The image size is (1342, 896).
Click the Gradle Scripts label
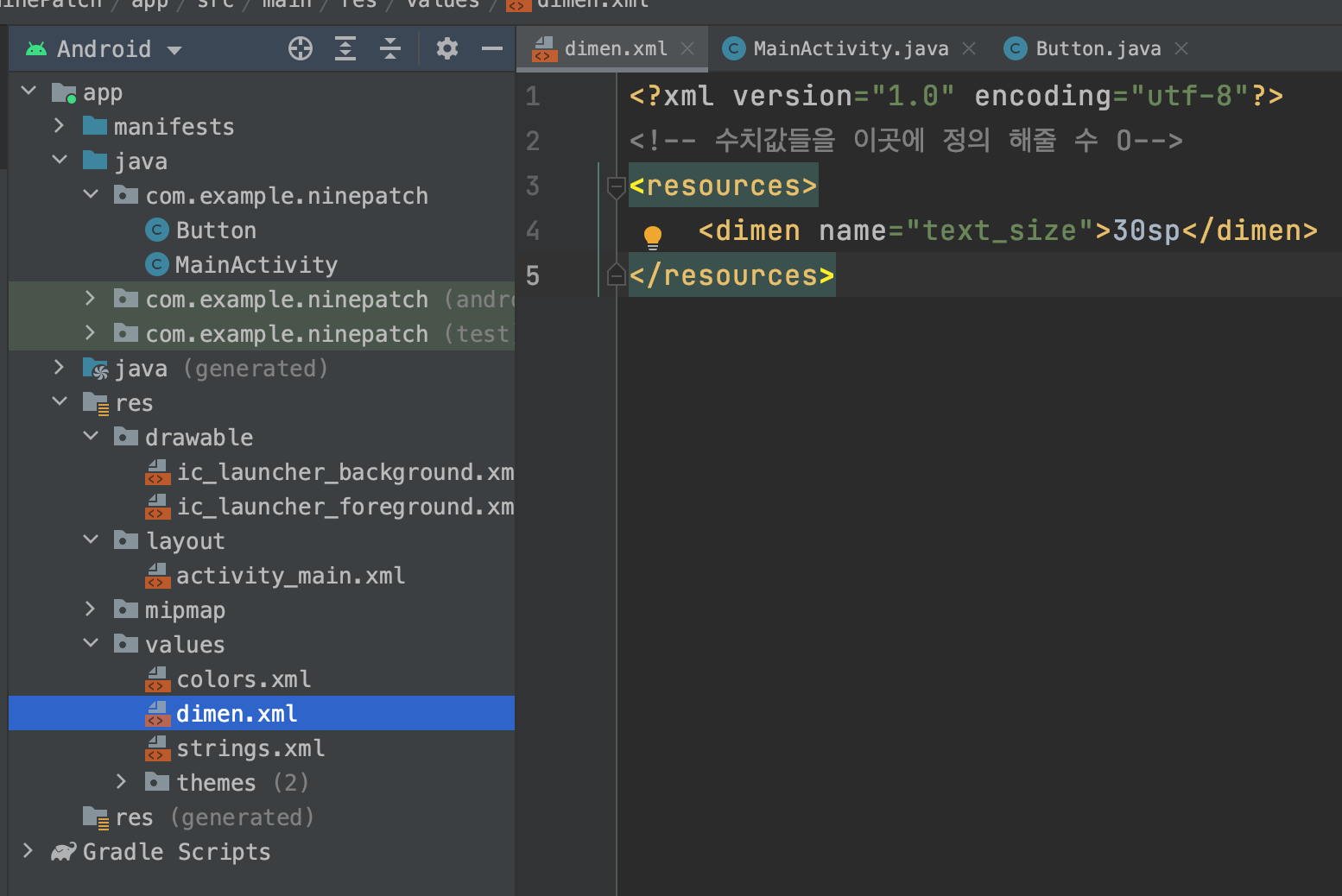click(x=176, y=852)
